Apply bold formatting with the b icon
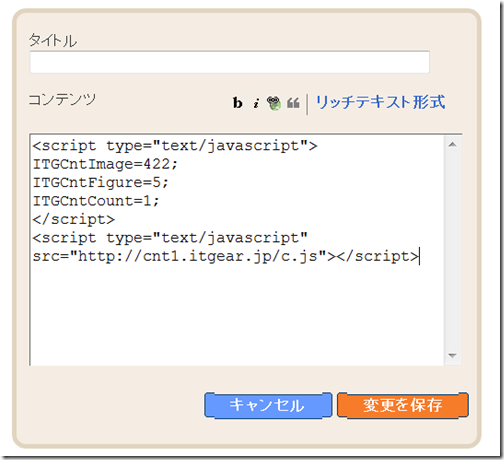The width and height of the screenshot is (504, 460). 237,103
